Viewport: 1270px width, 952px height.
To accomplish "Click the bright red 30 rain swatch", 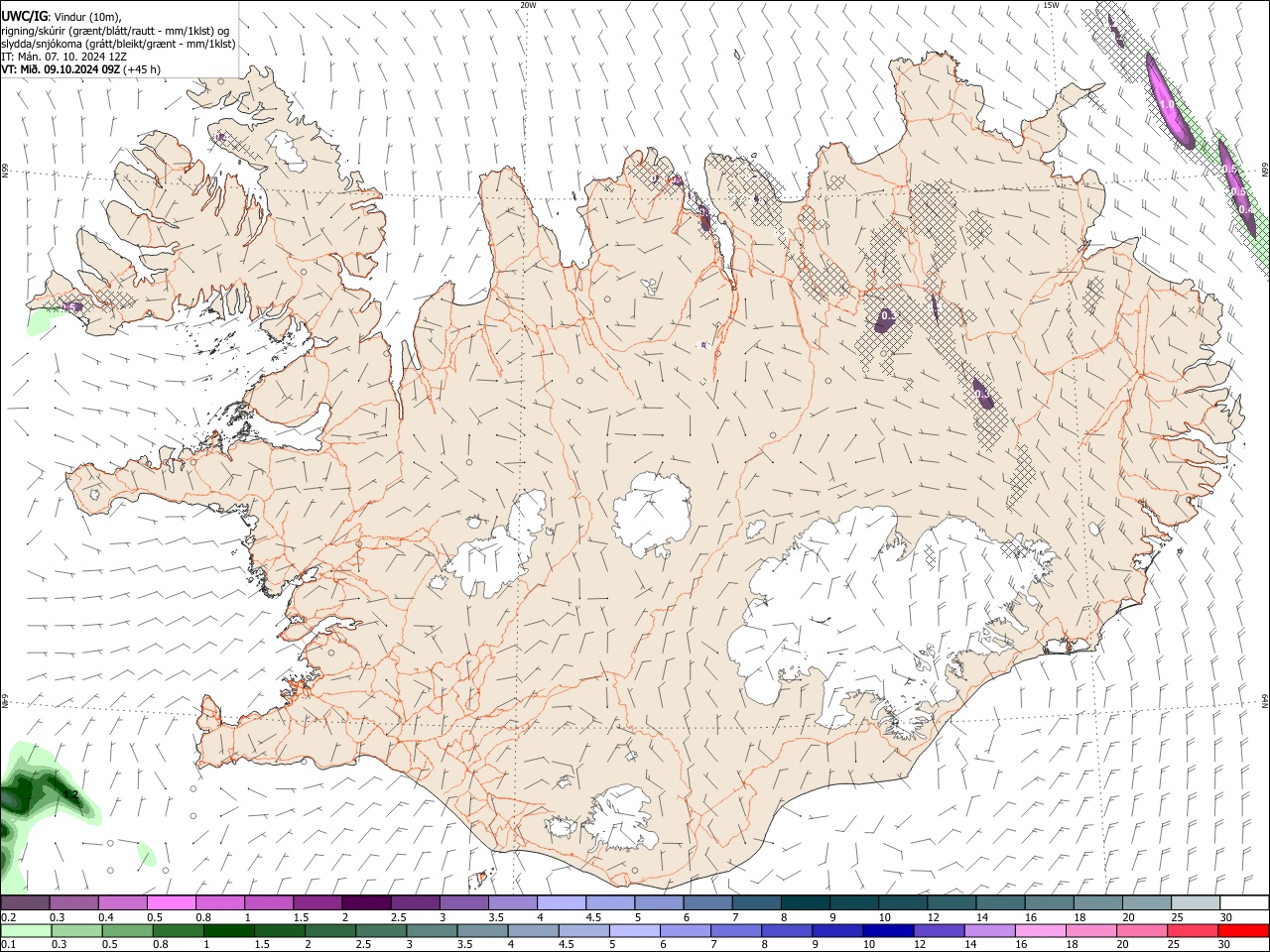I will (1244, 930).
